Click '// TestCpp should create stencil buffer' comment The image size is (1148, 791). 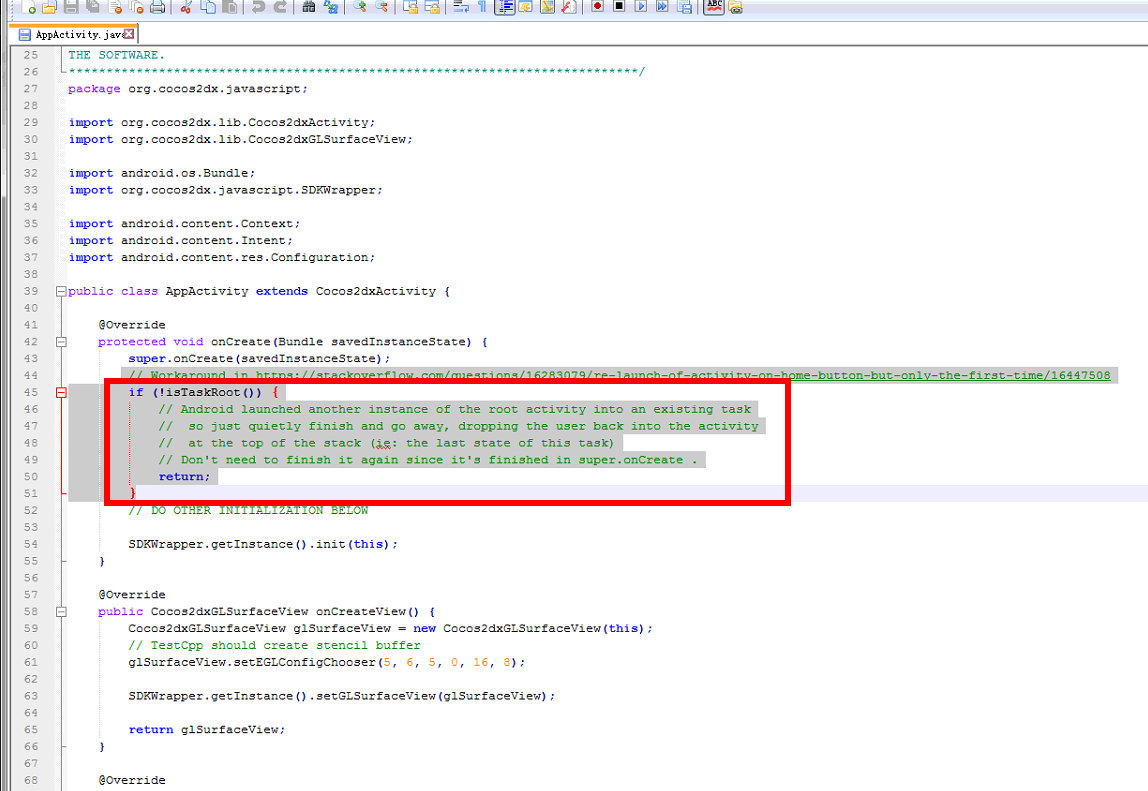[275, 646]
